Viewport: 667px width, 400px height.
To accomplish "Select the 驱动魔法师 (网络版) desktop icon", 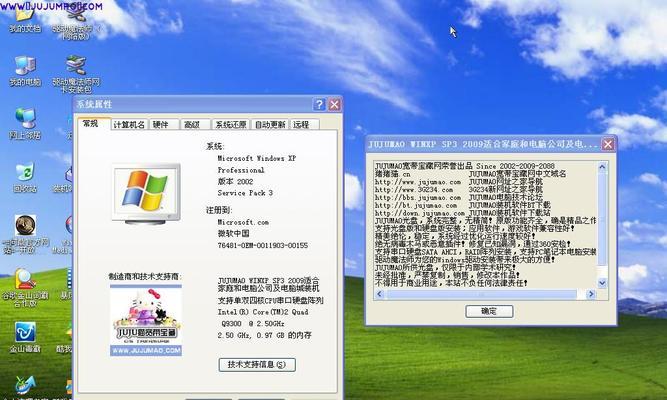I will [76, 23].
